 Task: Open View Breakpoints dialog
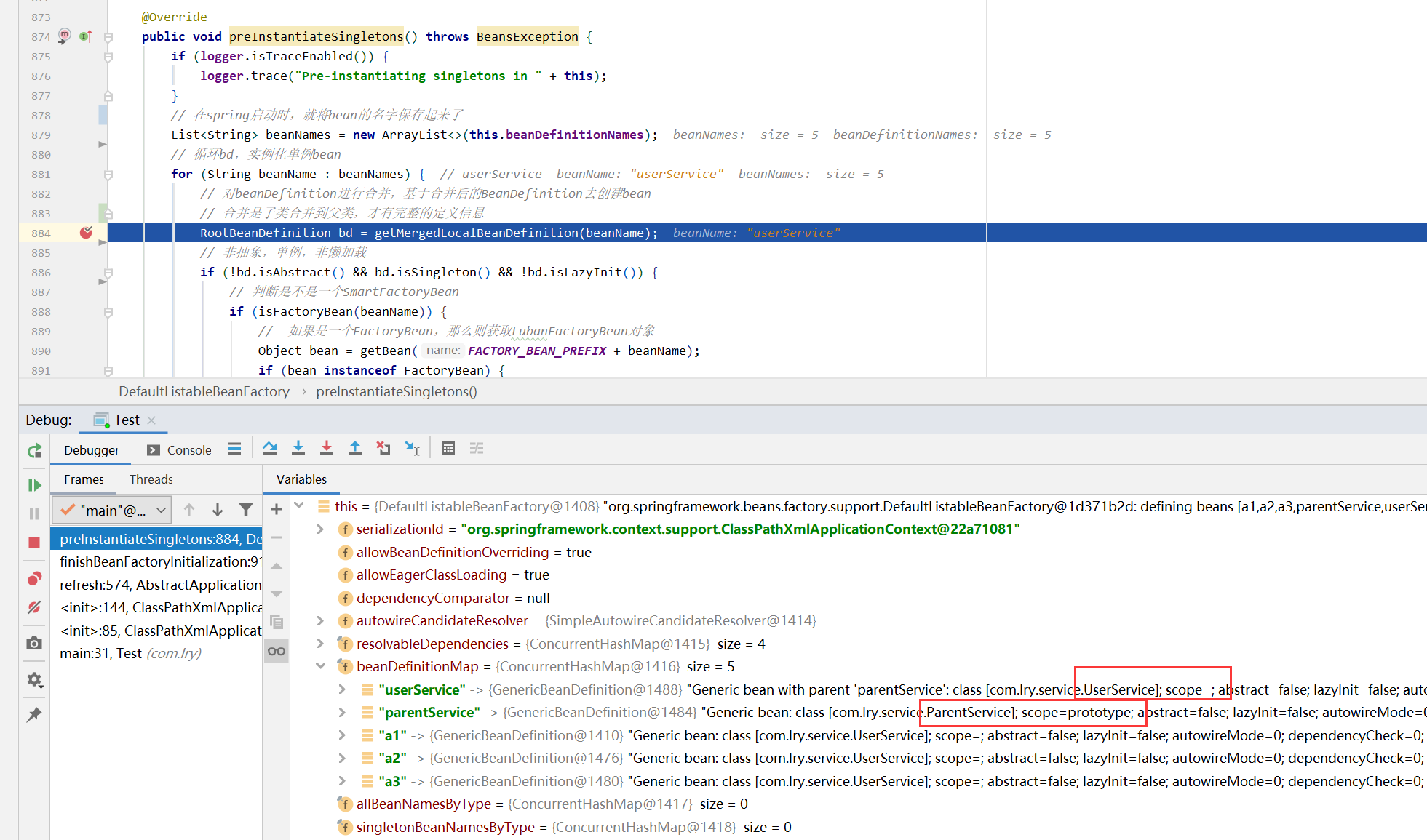tap(34, 579)
